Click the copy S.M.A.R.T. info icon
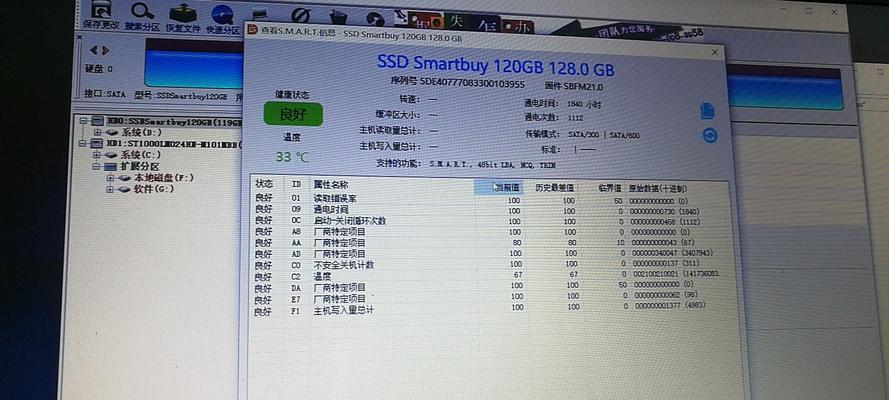 pyautogui.click(x=707, y=110)
